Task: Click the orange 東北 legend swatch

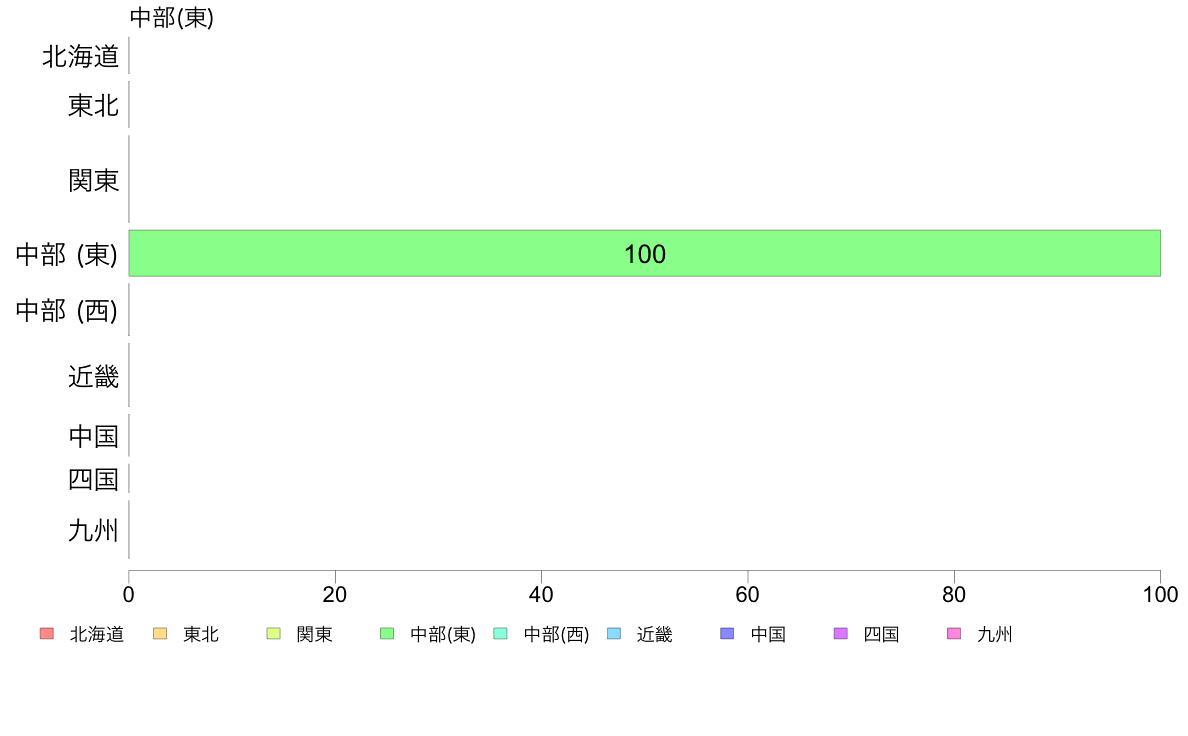Action: pyautogui.click(x=160, y=634)
